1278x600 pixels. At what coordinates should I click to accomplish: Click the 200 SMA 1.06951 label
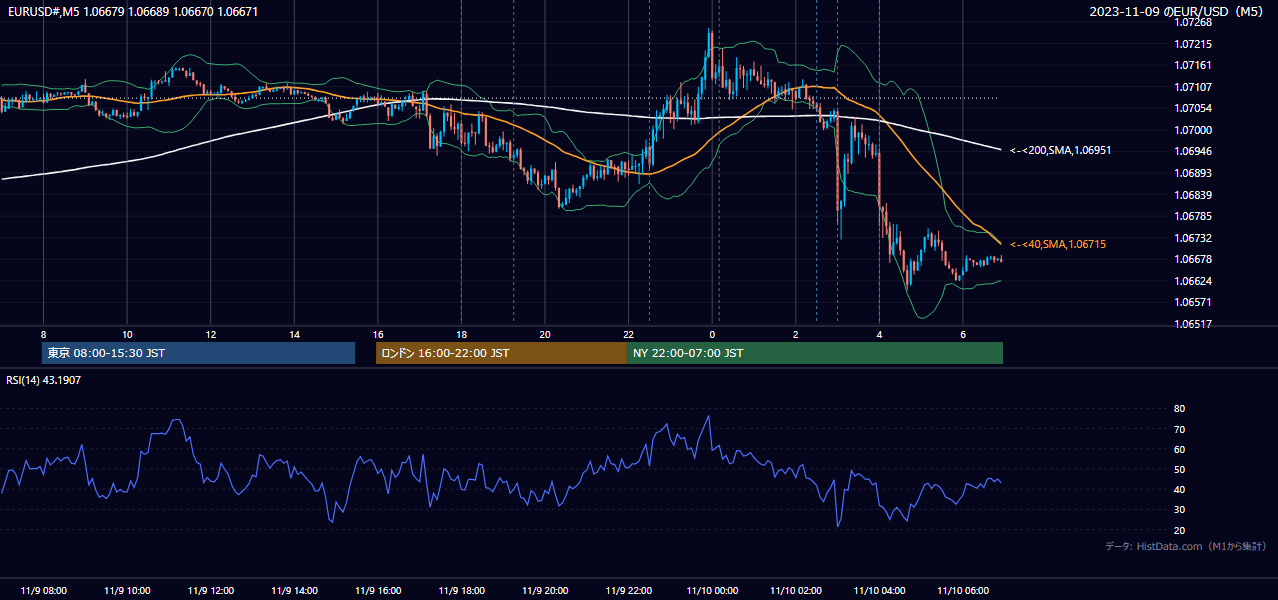point(1061,150)
